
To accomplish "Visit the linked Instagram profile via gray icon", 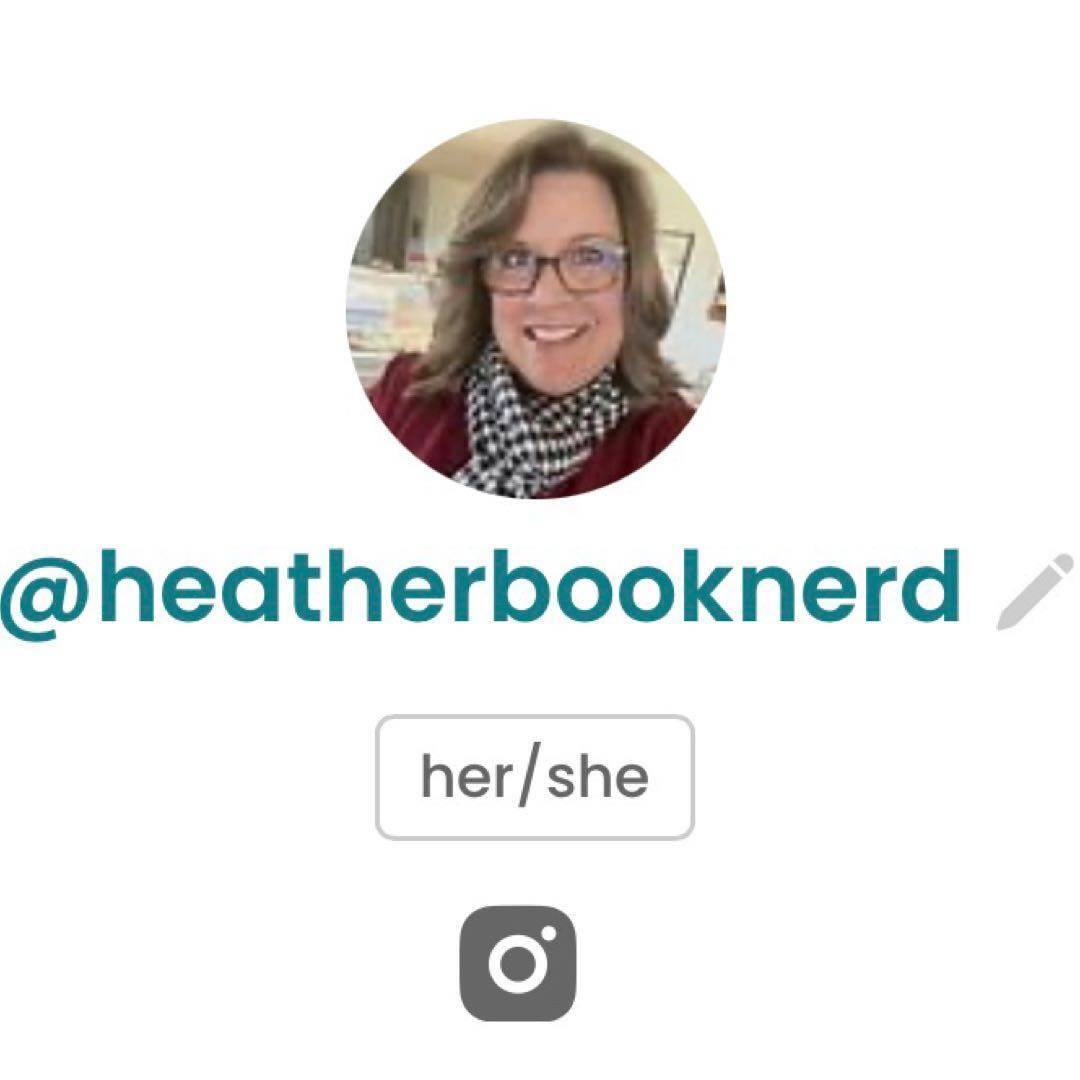I will 517,963.
